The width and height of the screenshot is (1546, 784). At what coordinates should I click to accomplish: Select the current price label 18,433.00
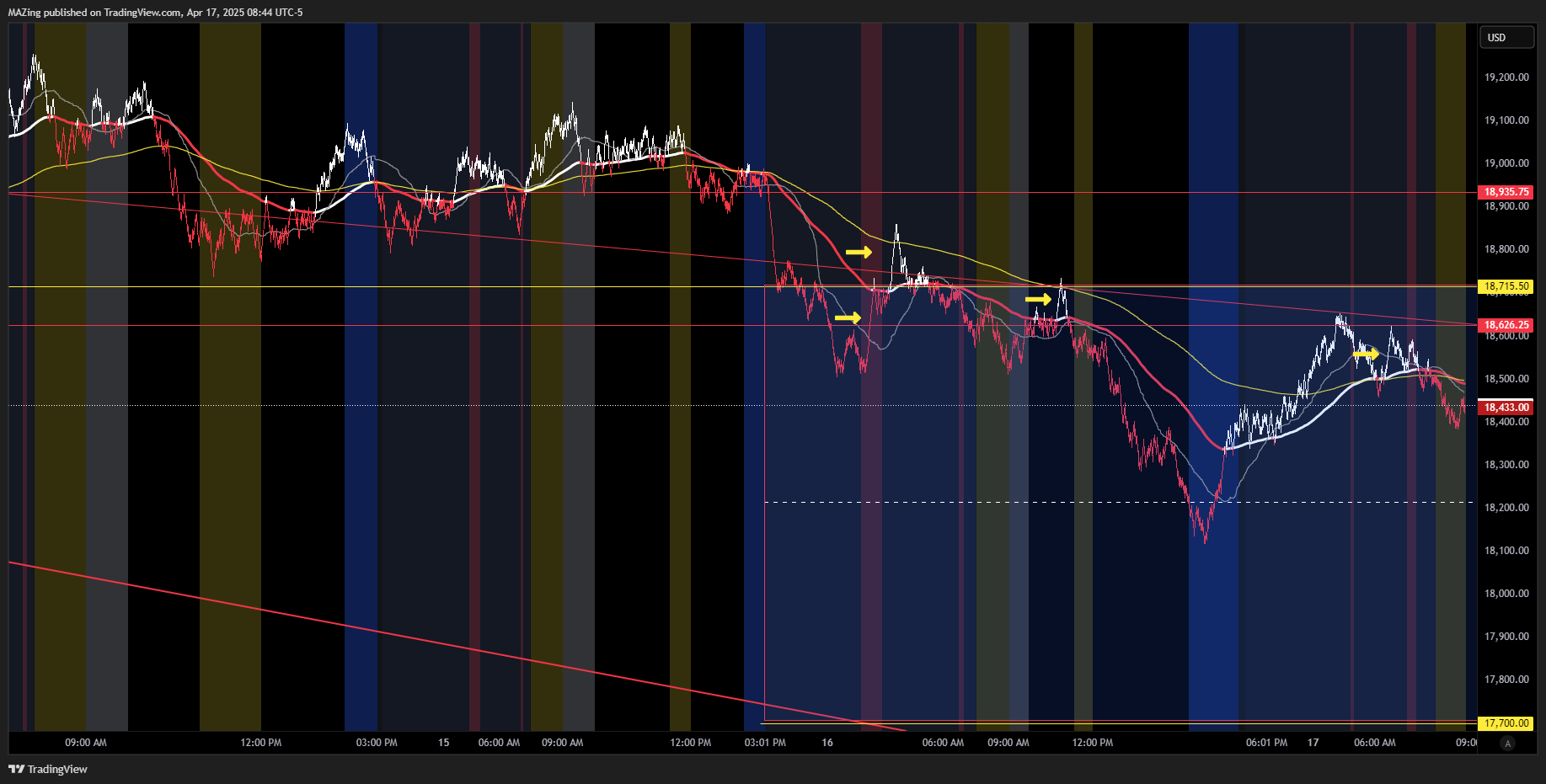(1506, 408)
